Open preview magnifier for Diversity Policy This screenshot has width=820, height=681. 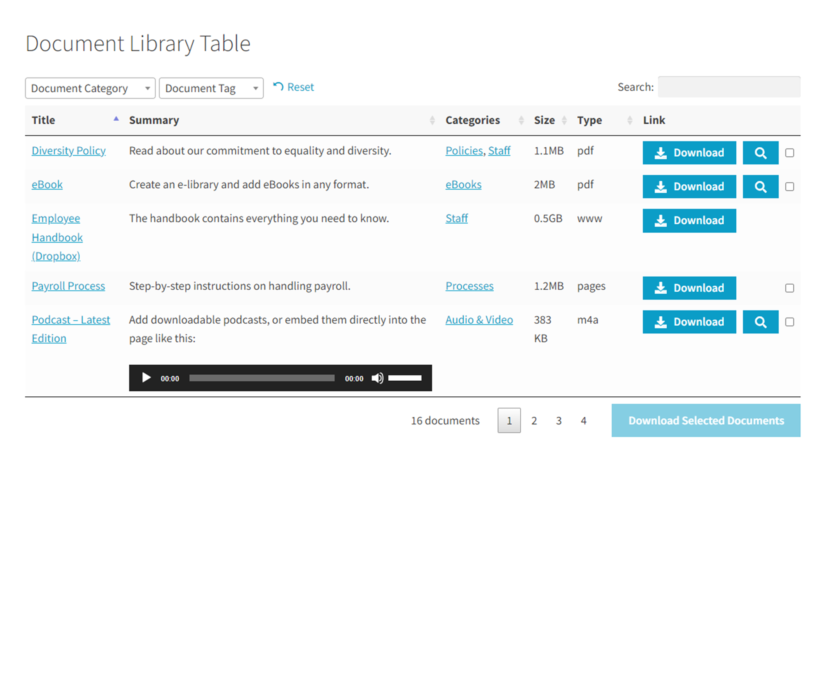tap(760, 152)
